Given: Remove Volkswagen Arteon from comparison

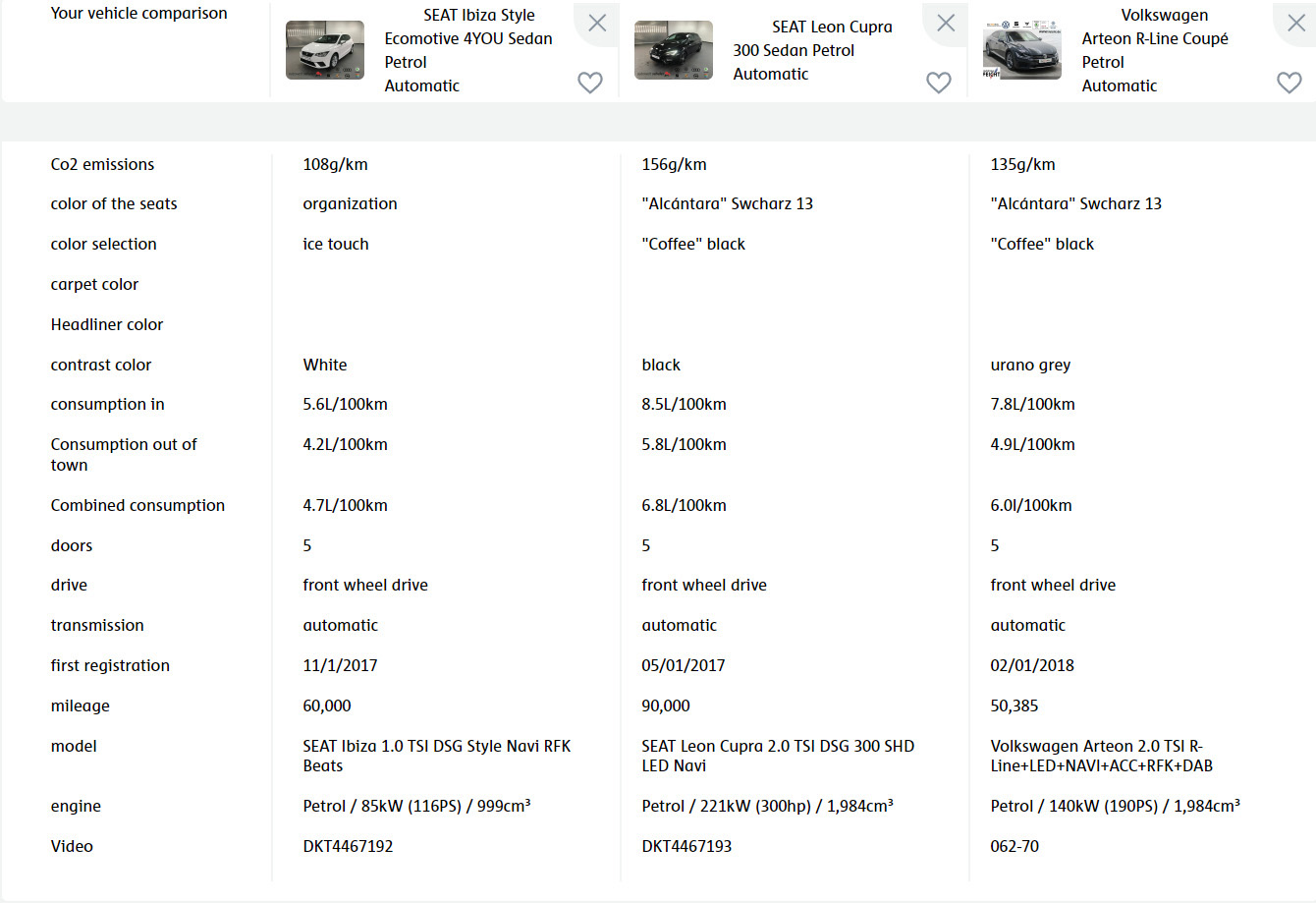Looking at the screenshot, I should 1296,24.
